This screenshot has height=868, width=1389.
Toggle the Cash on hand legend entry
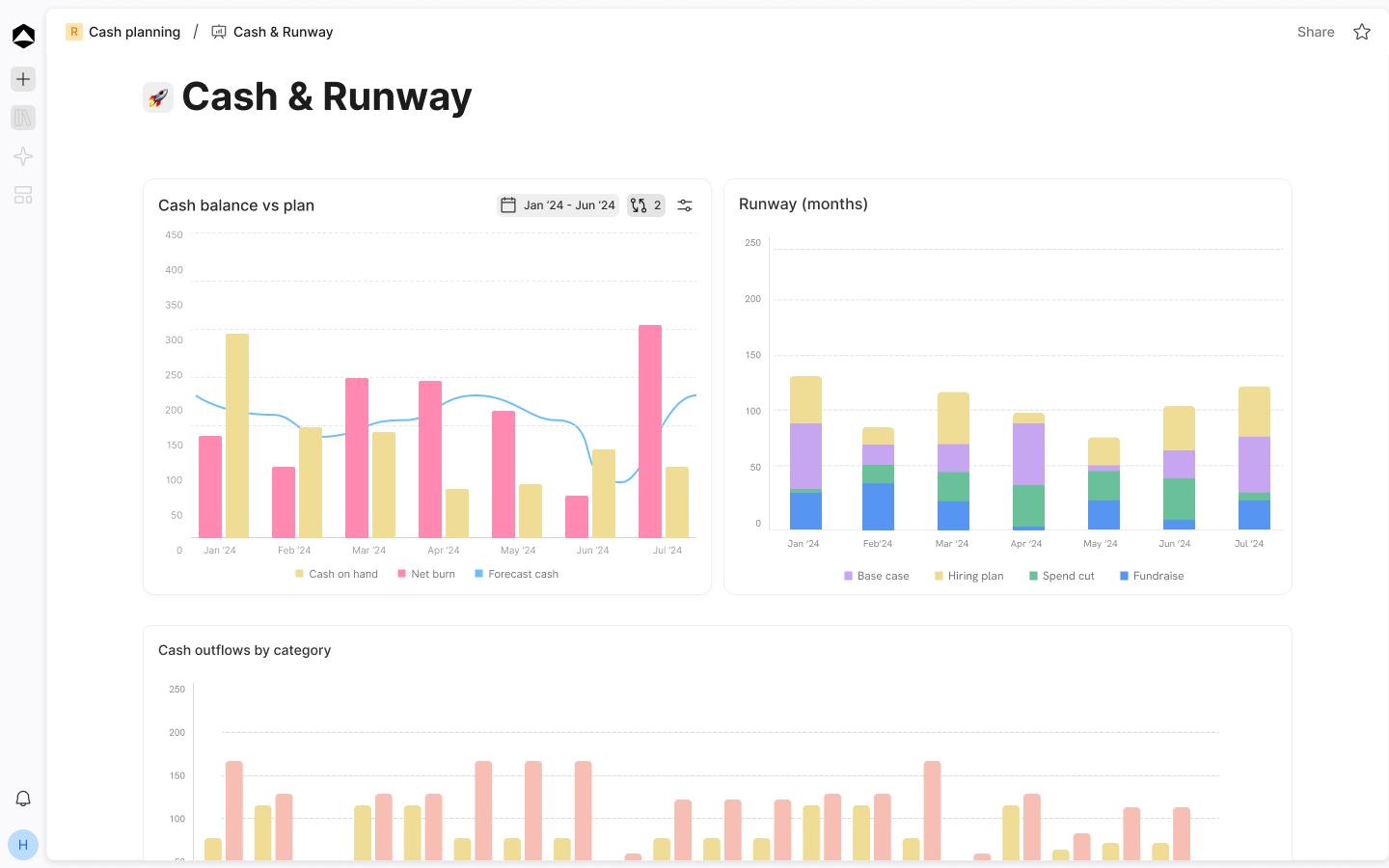coord(337,574)
